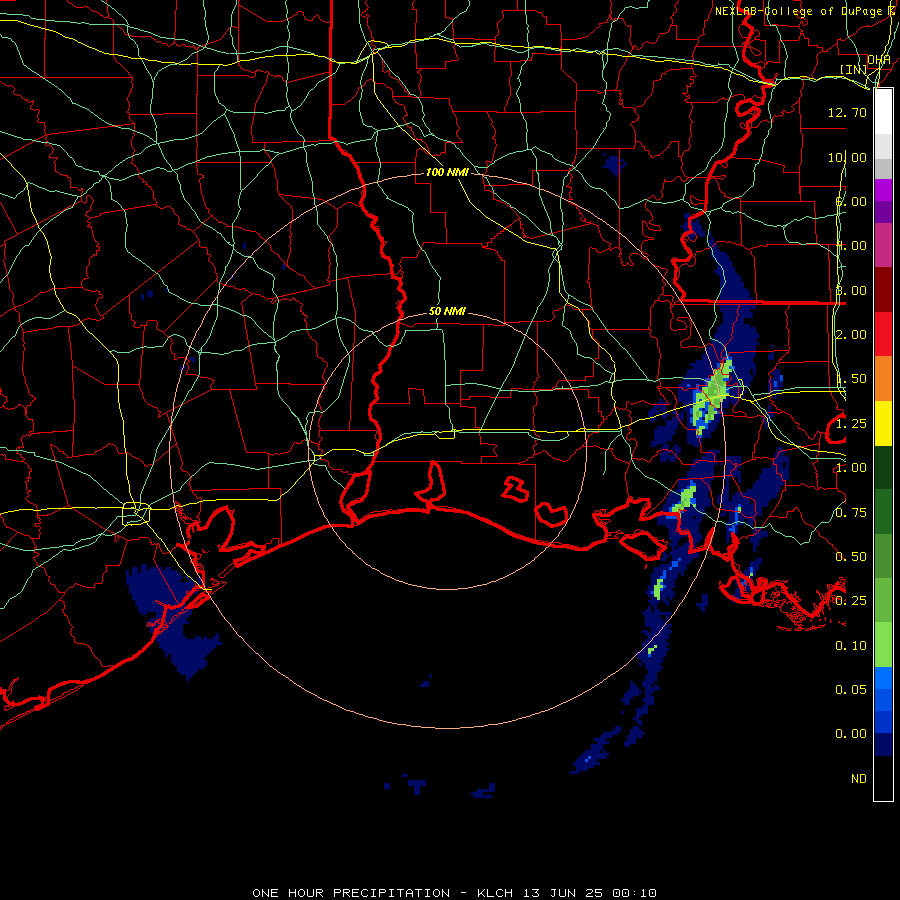The height and width of the screenshot is (900, 900).
Task: Select the pink swatch in the color scale
Action: coord(883,245)
